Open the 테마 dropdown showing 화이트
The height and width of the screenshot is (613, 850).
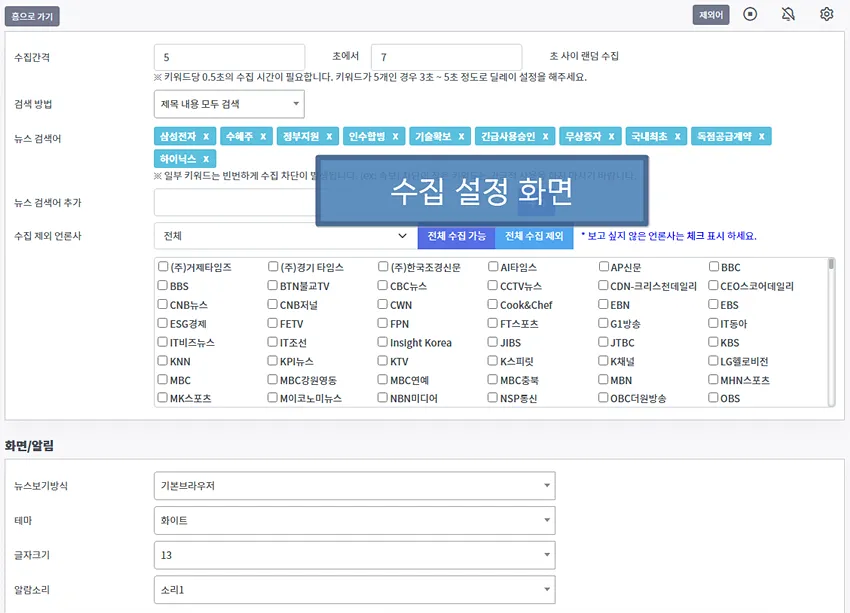point(355,520)
